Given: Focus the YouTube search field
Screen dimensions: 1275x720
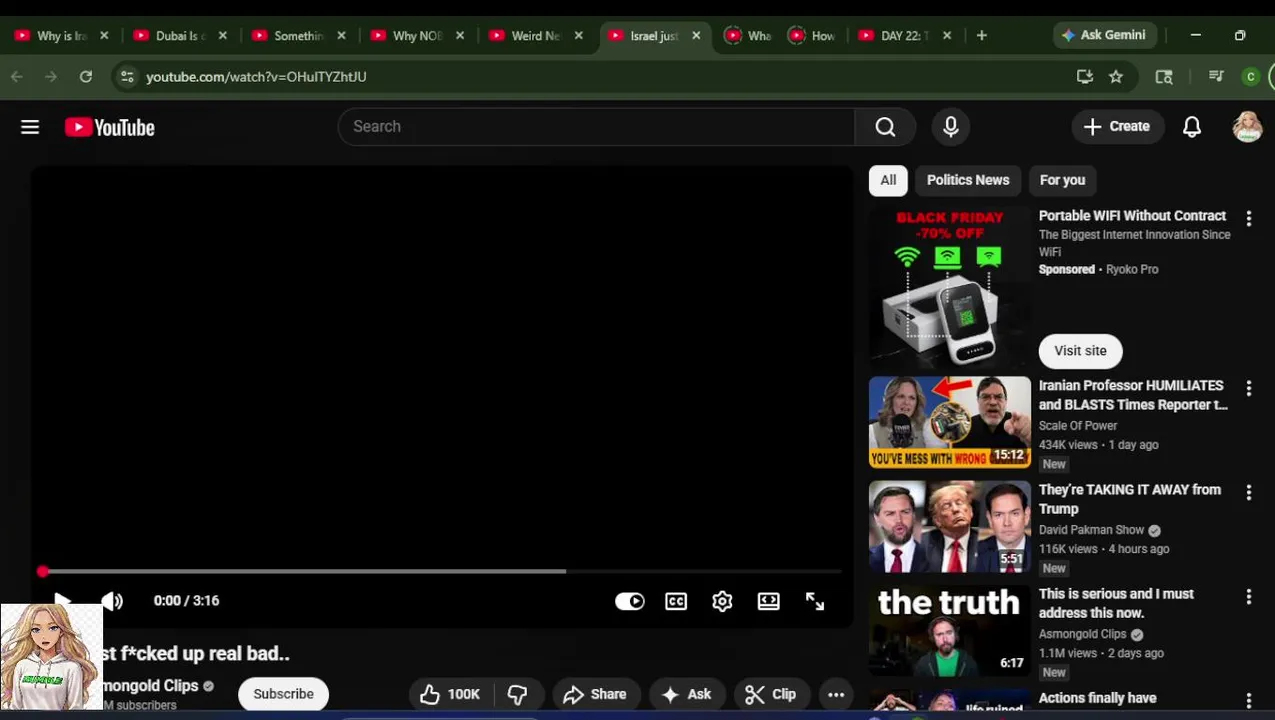Looking at the screenshot, I should 596,127.
